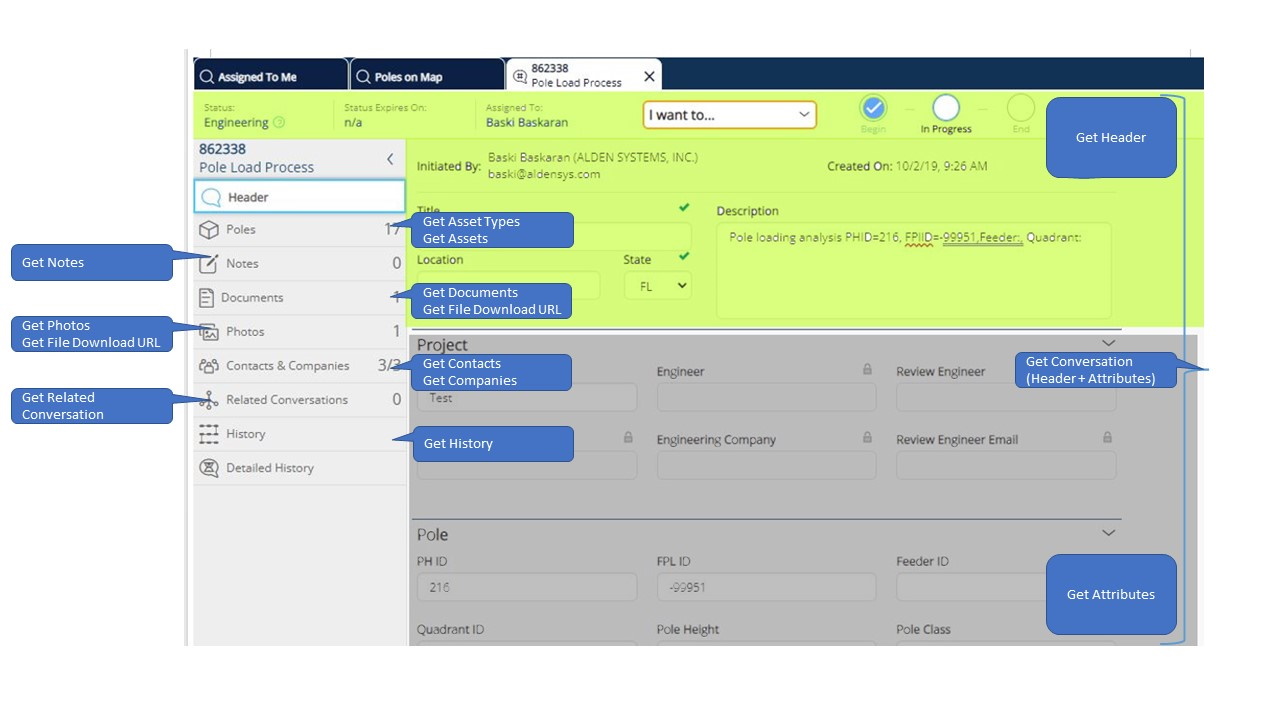Click the Project field containing "Test"
Viewport: 1280px width, 720px height.
tap(527, 397)
